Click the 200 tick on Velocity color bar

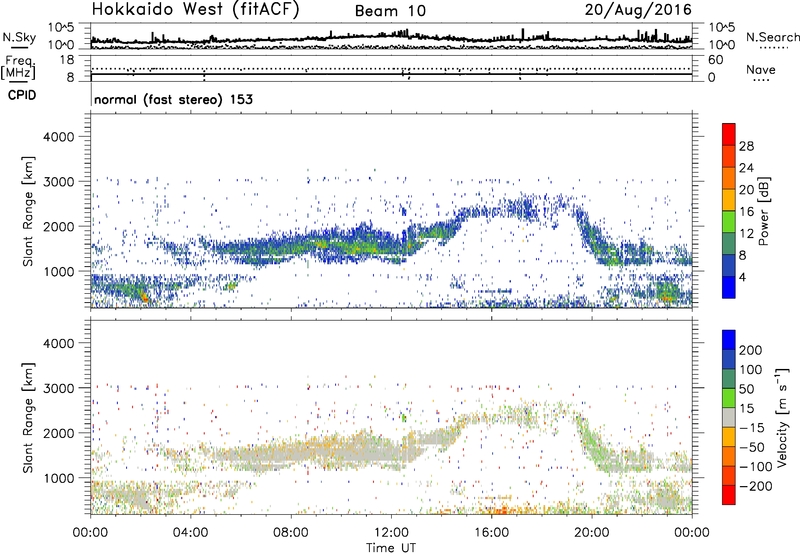751,350
